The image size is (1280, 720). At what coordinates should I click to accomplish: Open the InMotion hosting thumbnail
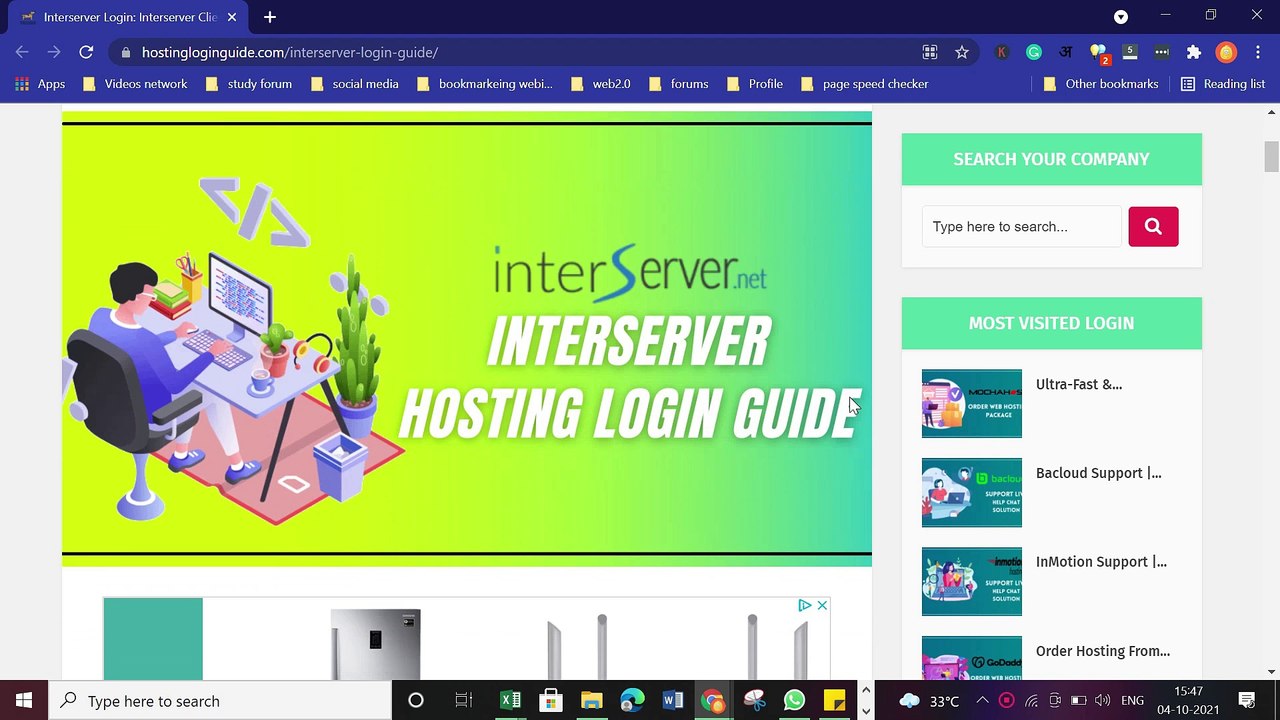[x=972, y=581]
